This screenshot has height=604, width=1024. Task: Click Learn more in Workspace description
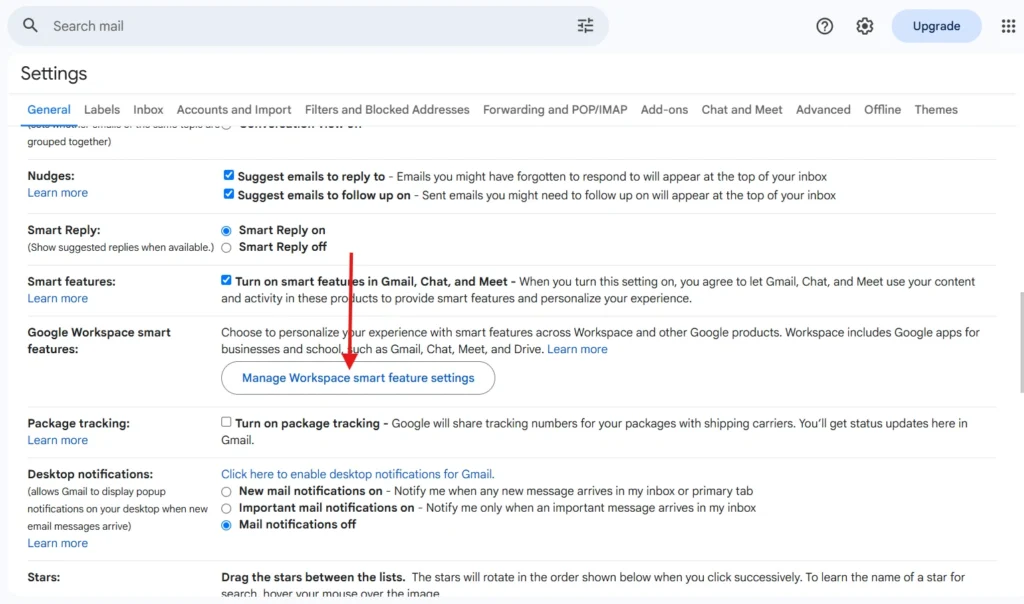577,349
